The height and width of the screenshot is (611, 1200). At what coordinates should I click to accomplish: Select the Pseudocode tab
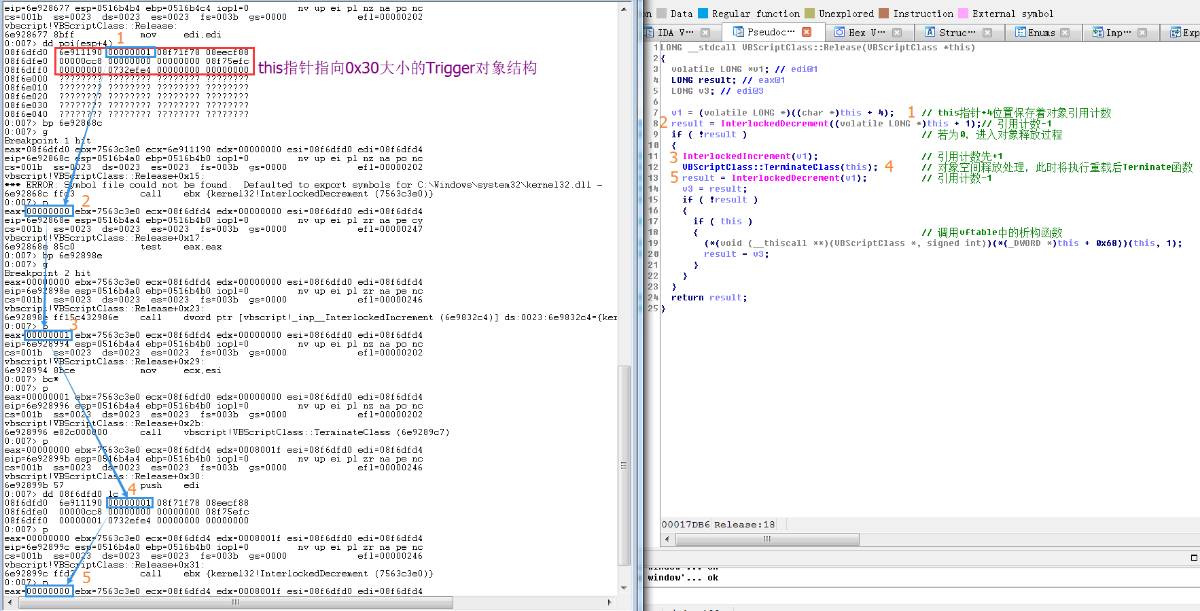click(772, 32)
